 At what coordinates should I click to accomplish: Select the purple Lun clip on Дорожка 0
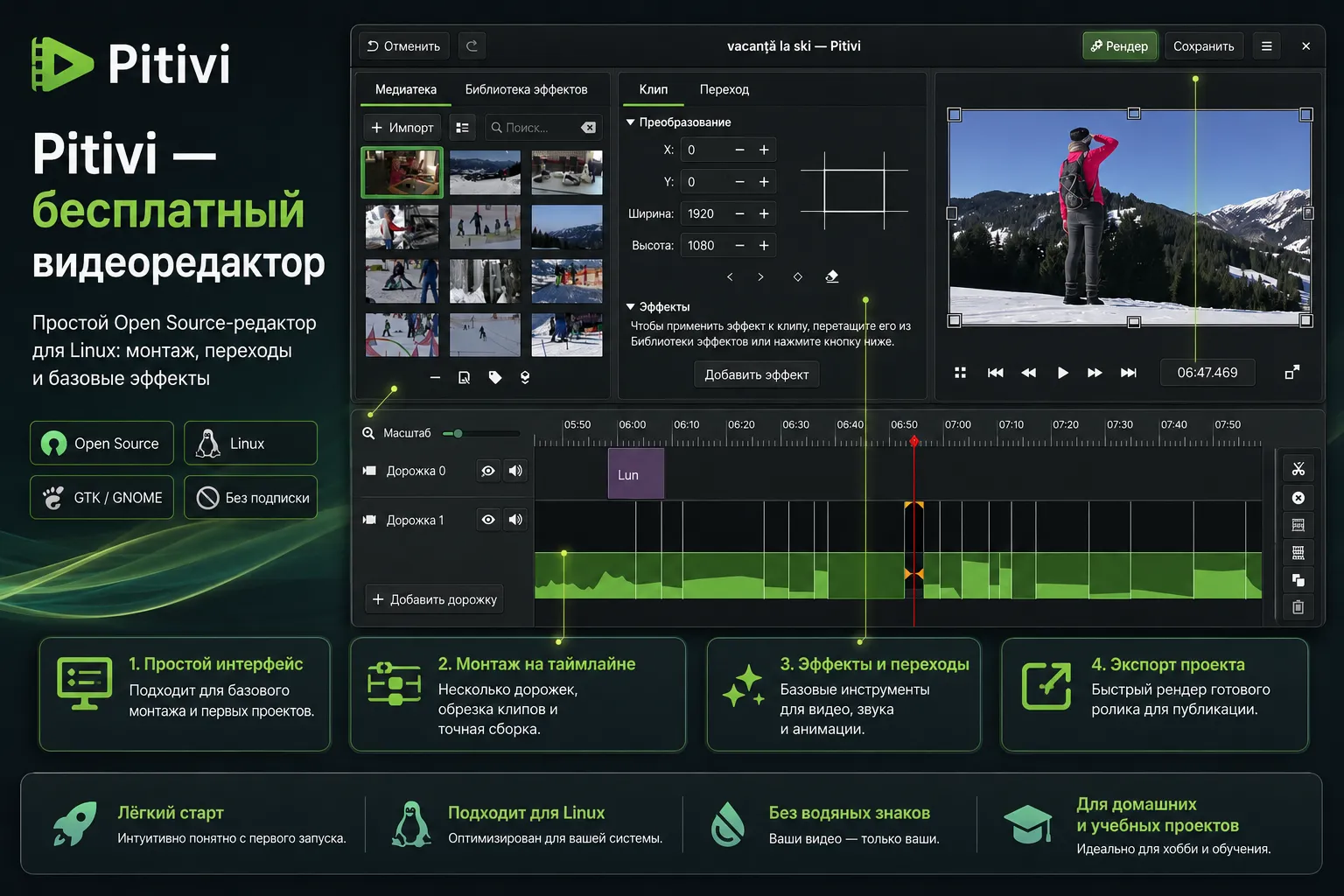click(x=636, y=473)
